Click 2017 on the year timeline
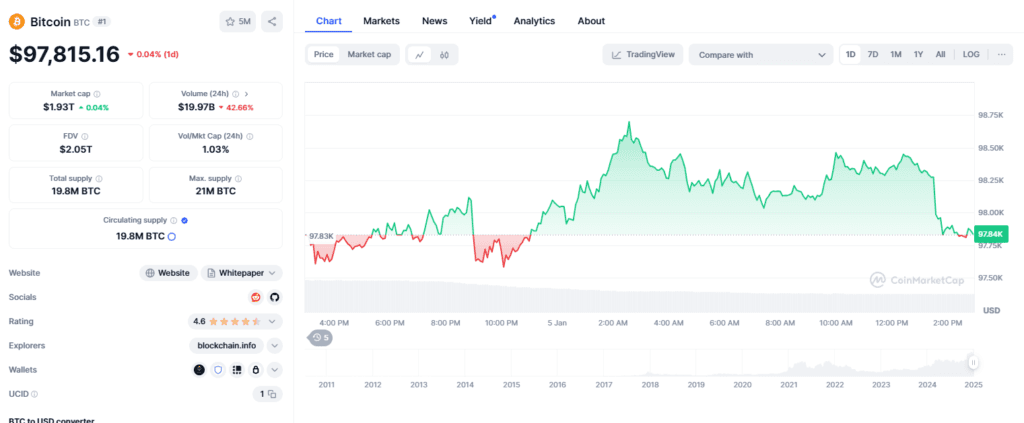The height and width of the screenshot is (423, 1024). pyautogui.click(x=603, y=384)
